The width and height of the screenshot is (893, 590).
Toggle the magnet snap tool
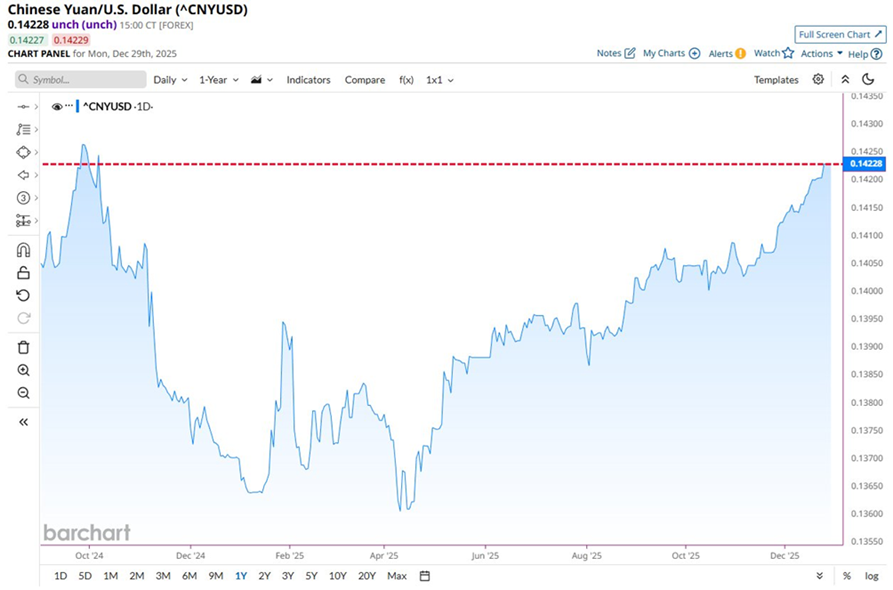point(23,250)
